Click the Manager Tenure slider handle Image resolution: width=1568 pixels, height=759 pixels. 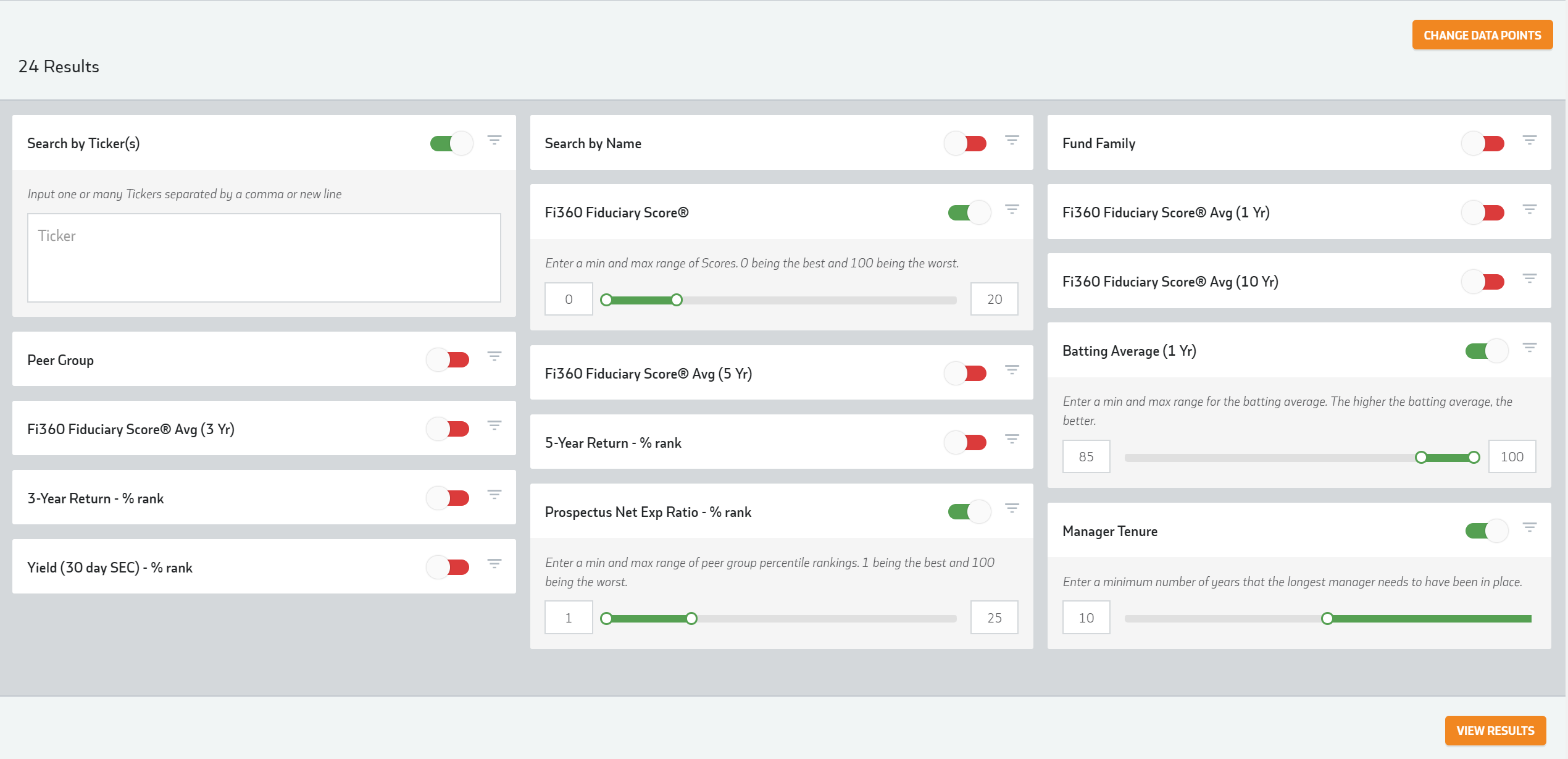(x=1327, y=618)
